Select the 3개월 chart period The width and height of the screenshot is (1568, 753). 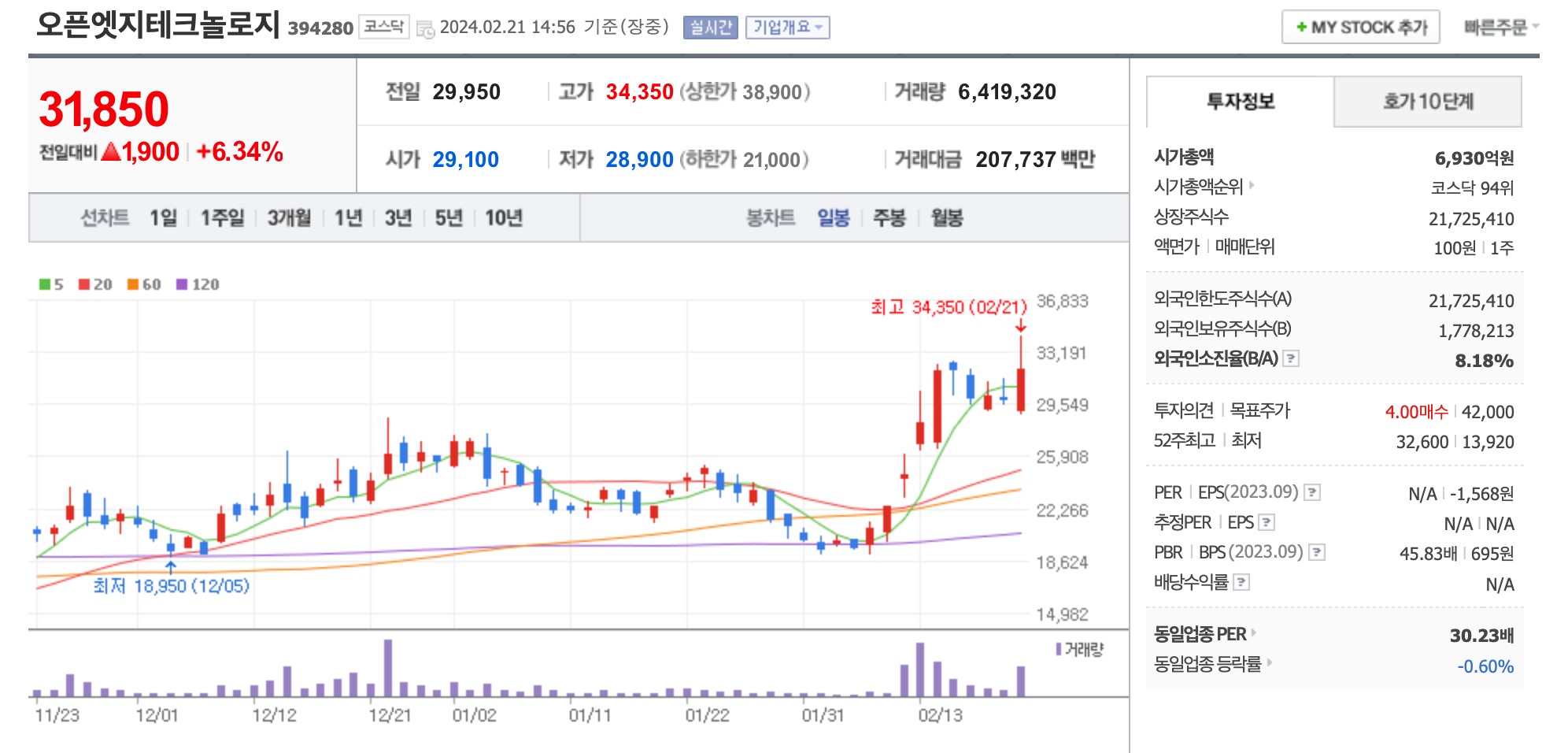pos(290,219)
